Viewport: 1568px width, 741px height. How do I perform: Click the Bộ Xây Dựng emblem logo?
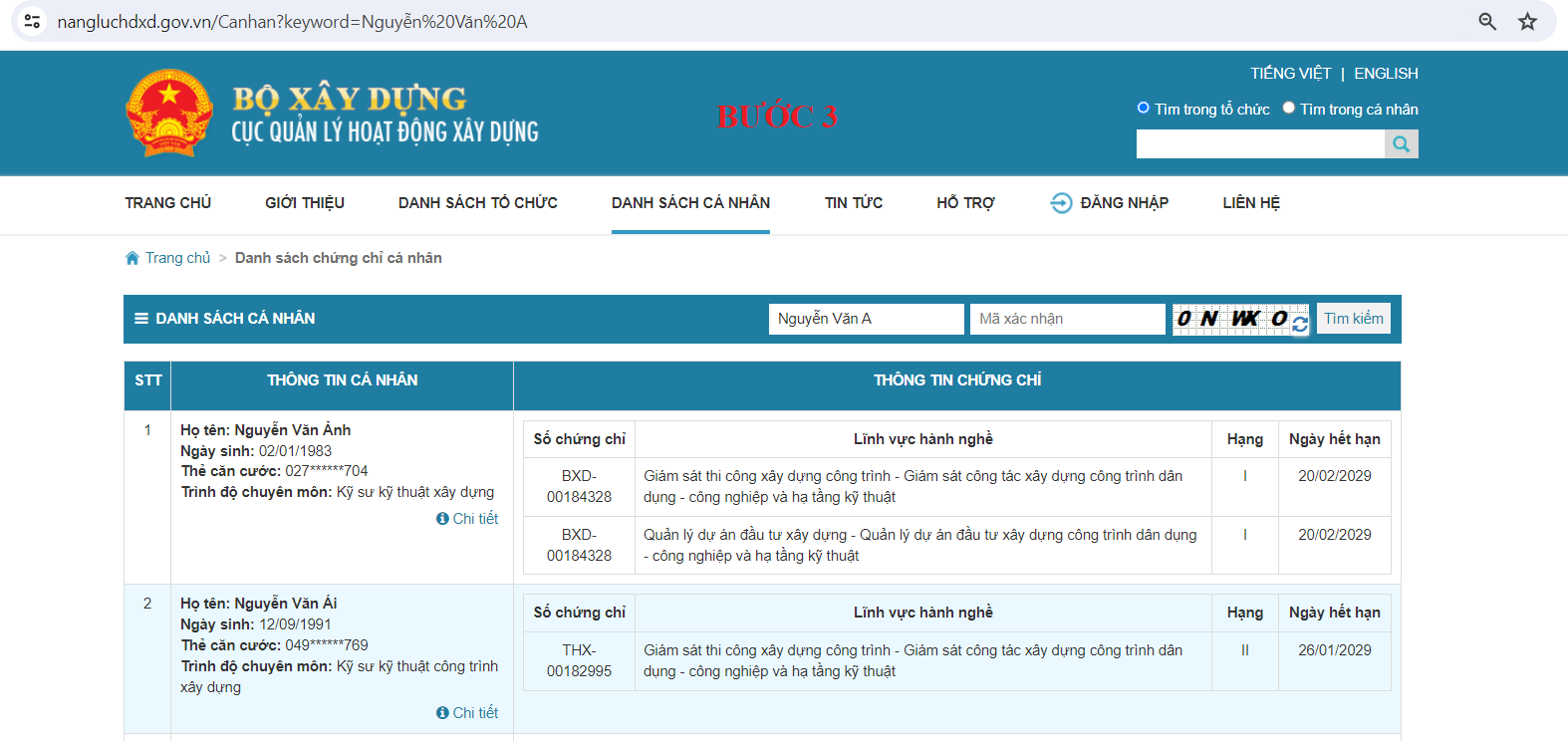click(169, 114)
